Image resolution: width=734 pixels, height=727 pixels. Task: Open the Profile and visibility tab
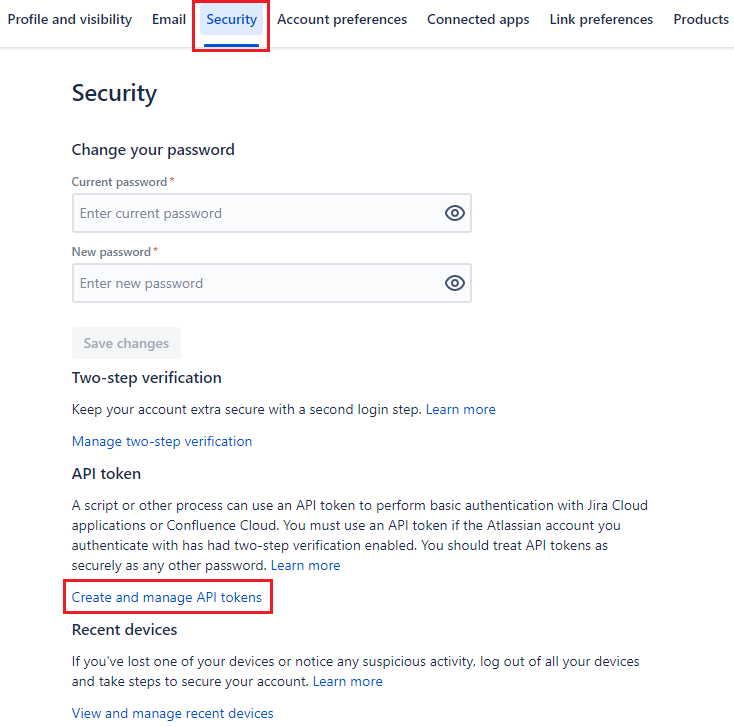point(70,20)
